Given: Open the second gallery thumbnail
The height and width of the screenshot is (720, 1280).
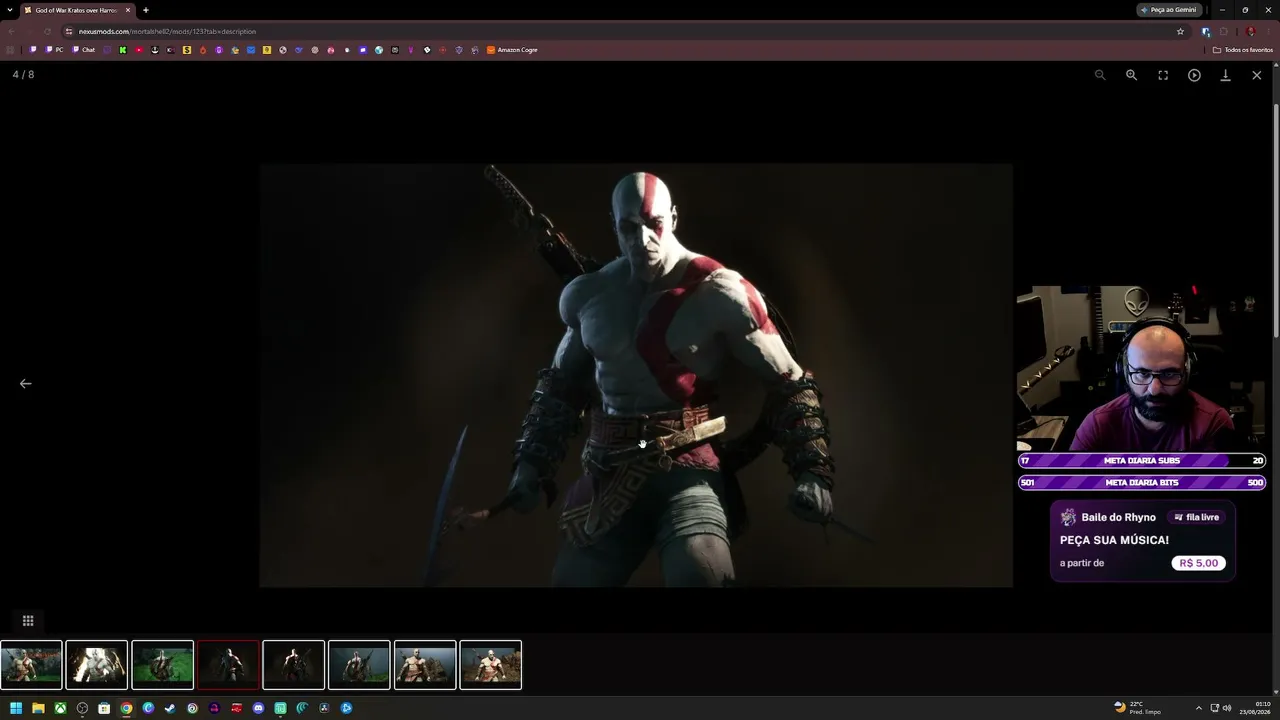Looking at the screenshot, I should (97, 665).
